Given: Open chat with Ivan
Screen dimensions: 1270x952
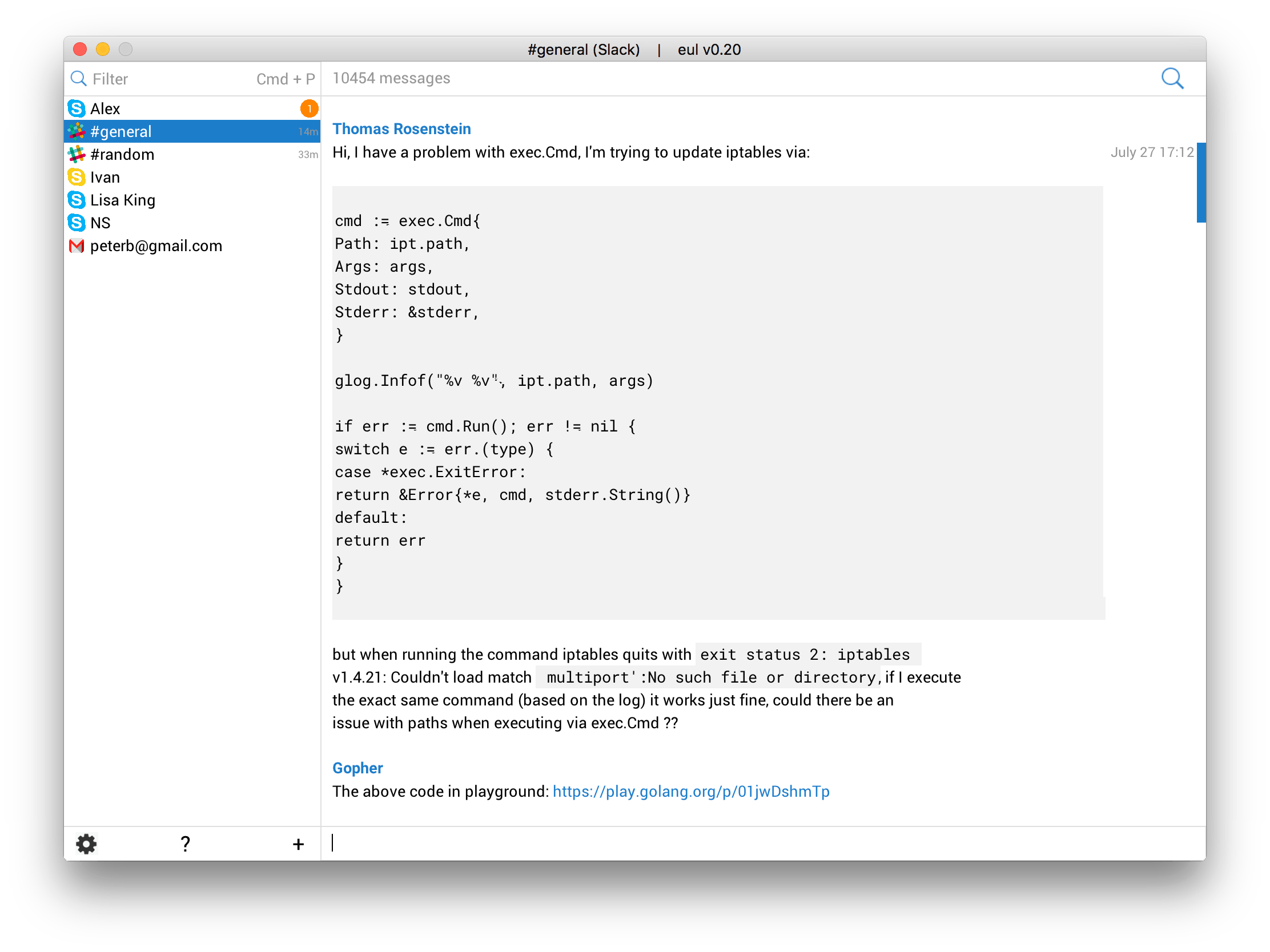Looking at the screenshot, I should [x=192, y=178].
